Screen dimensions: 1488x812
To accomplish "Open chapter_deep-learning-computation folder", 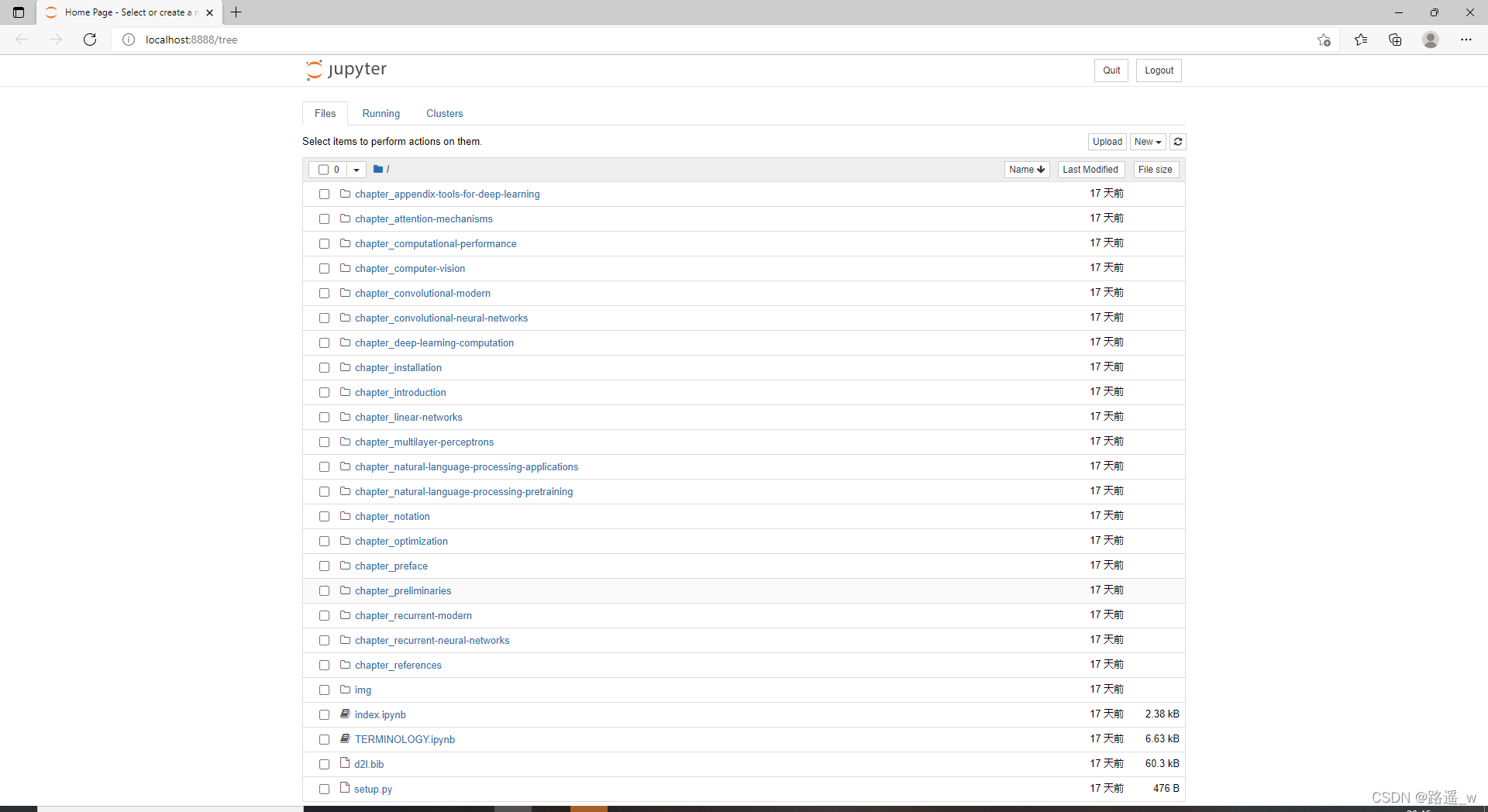I will pyautogui.click(x=434, y=343).
